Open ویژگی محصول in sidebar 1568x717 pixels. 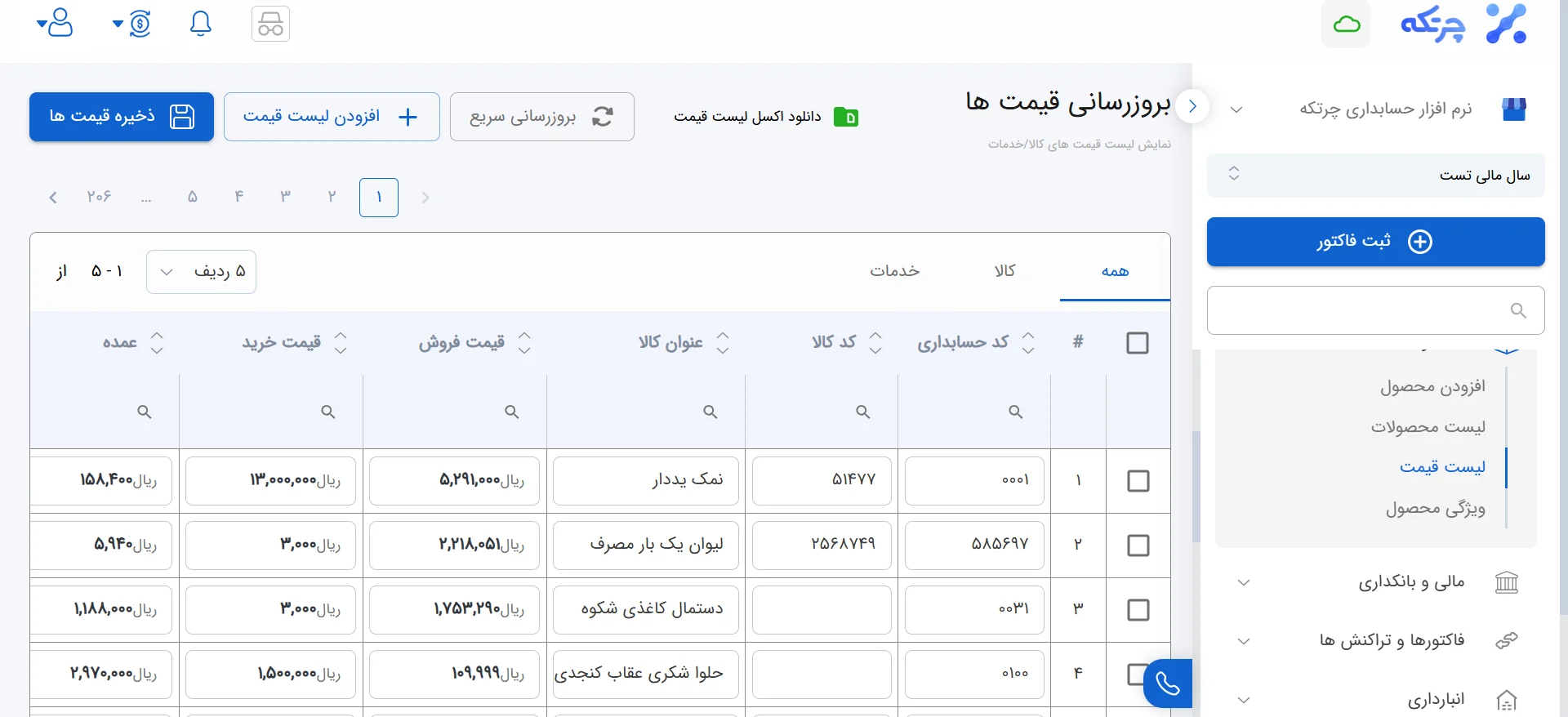click(1435, 509)
